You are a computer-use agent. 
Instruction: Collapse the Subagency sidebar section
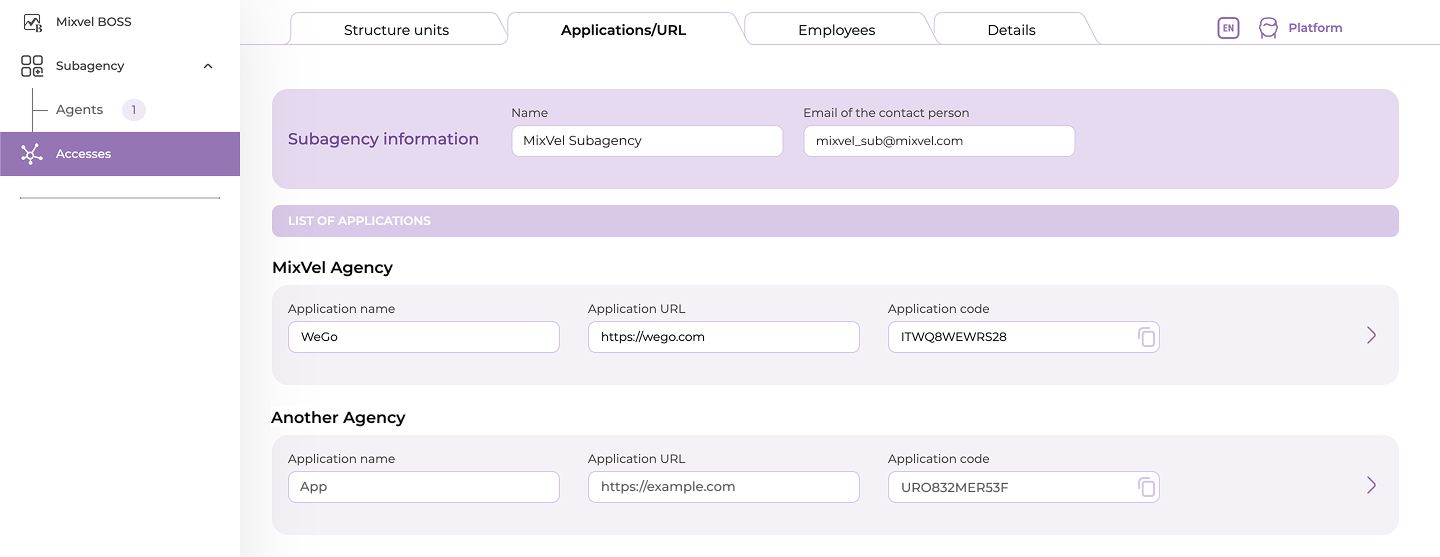pyautogui.click(x=208, y=66)
